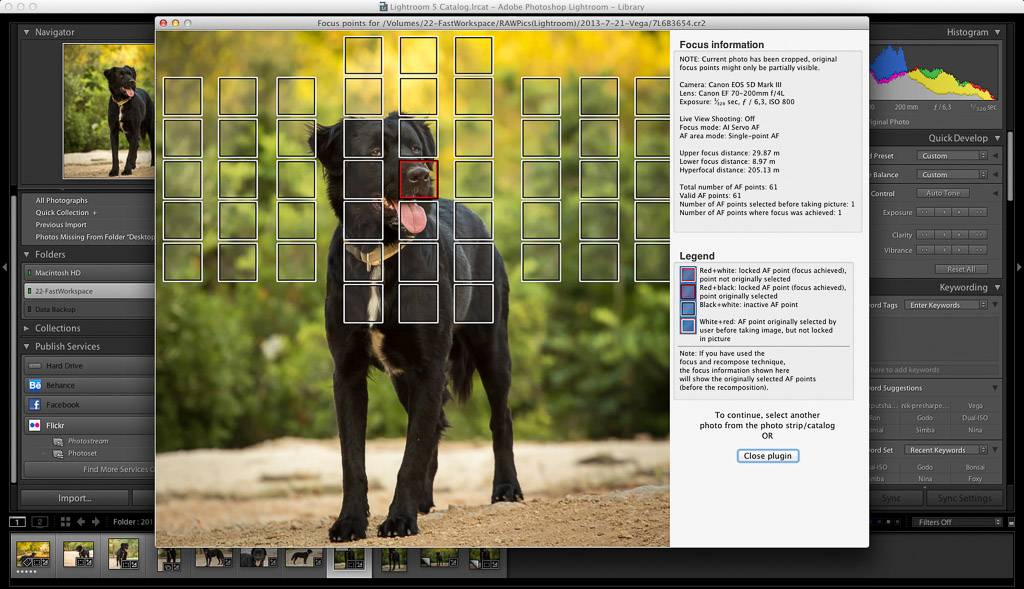
Task: Open the Filters Off dropdown
Action: pos(956,522)
